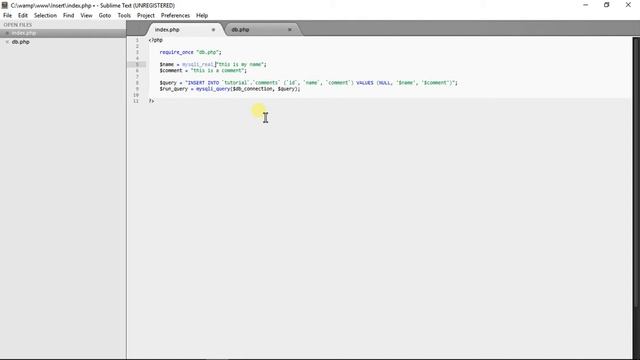This screenshot has height=360, width=640.
Task: Restore down the Sublime Text window
Action: tap(607, 5)
